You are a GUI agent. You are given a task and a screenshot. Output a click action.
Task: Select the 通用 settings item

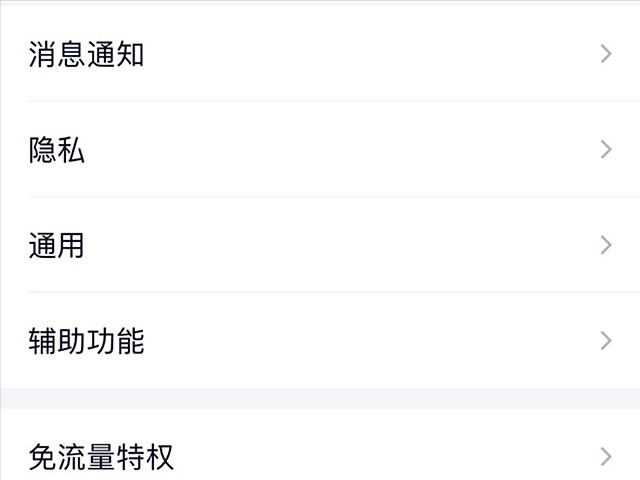(320, 245)
